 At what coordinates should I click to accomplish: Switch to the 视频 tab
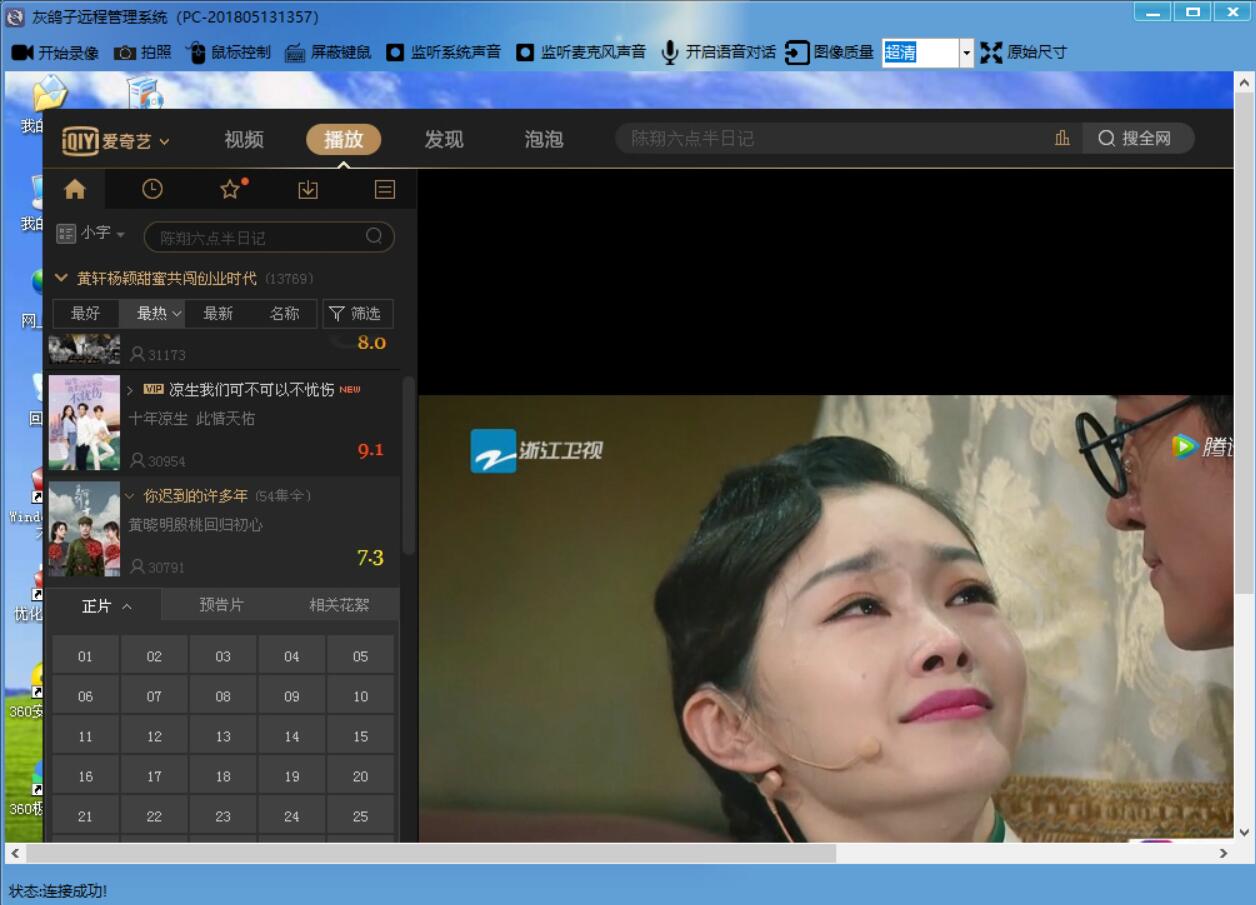tap(244, 140)
